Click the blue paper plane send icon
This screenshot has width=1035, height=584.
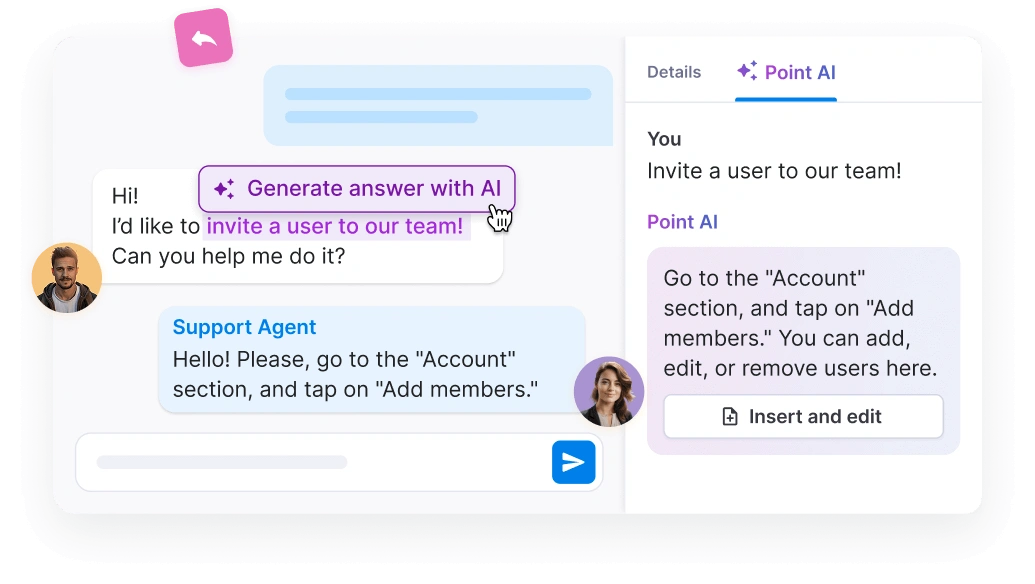[573, 462]
